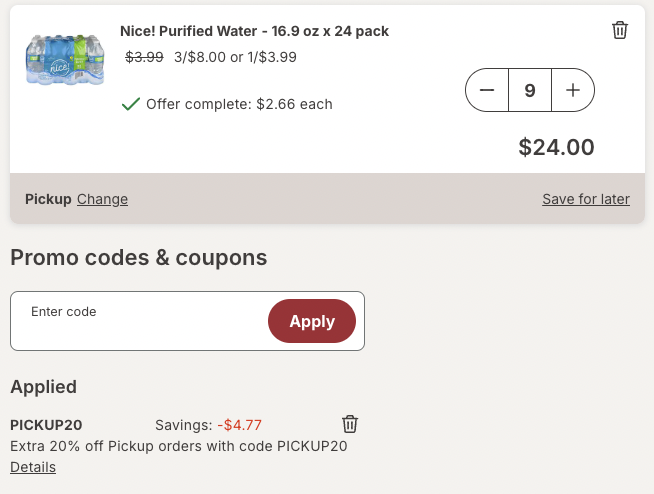Click the $24.00 item total price
This screenshot has height=494, width=654.
coord(556,147)
